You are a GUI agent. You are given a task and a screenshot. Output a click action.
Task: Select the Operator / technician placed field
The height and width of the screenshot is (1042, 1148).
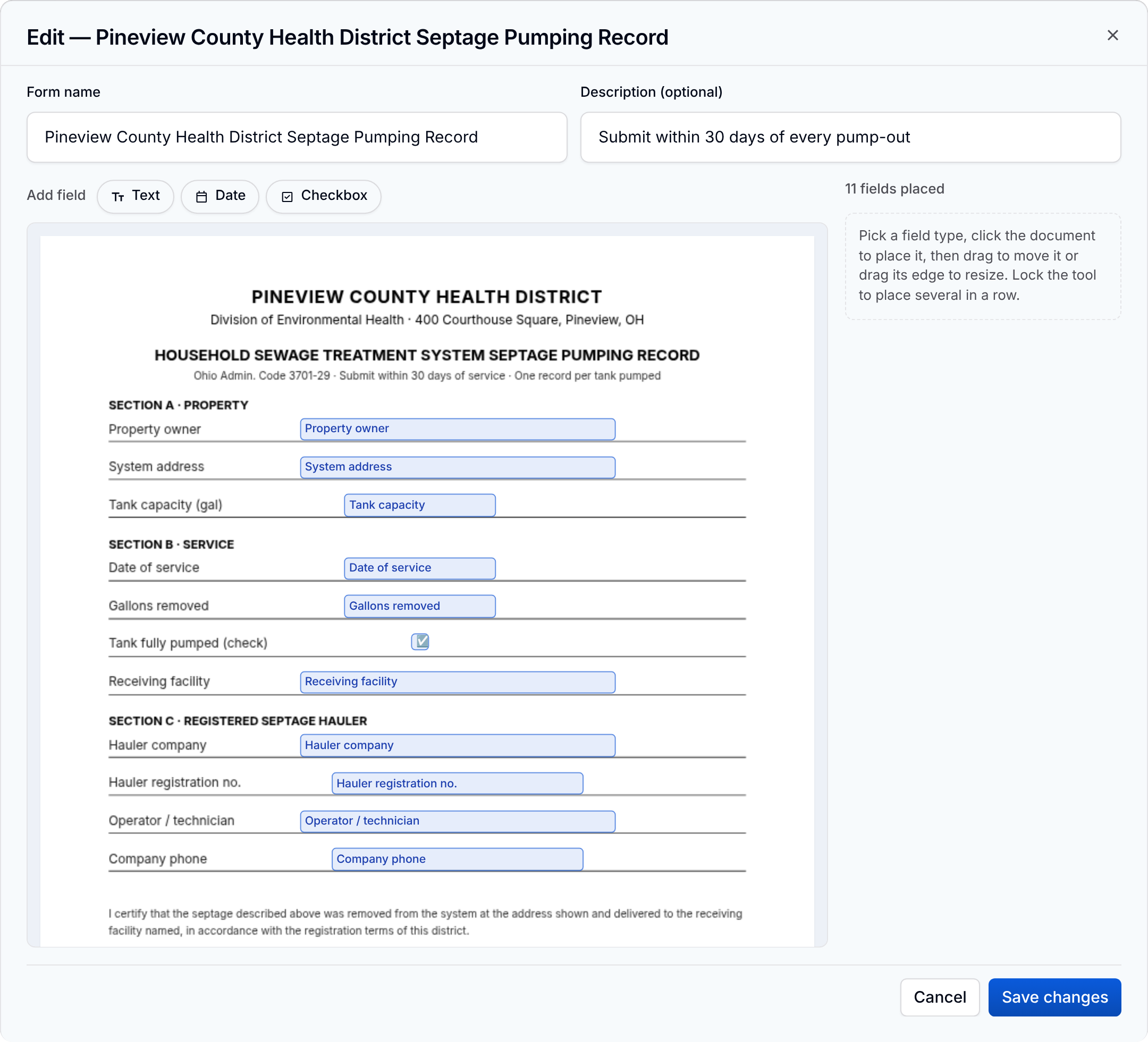(x=457, y=821)
